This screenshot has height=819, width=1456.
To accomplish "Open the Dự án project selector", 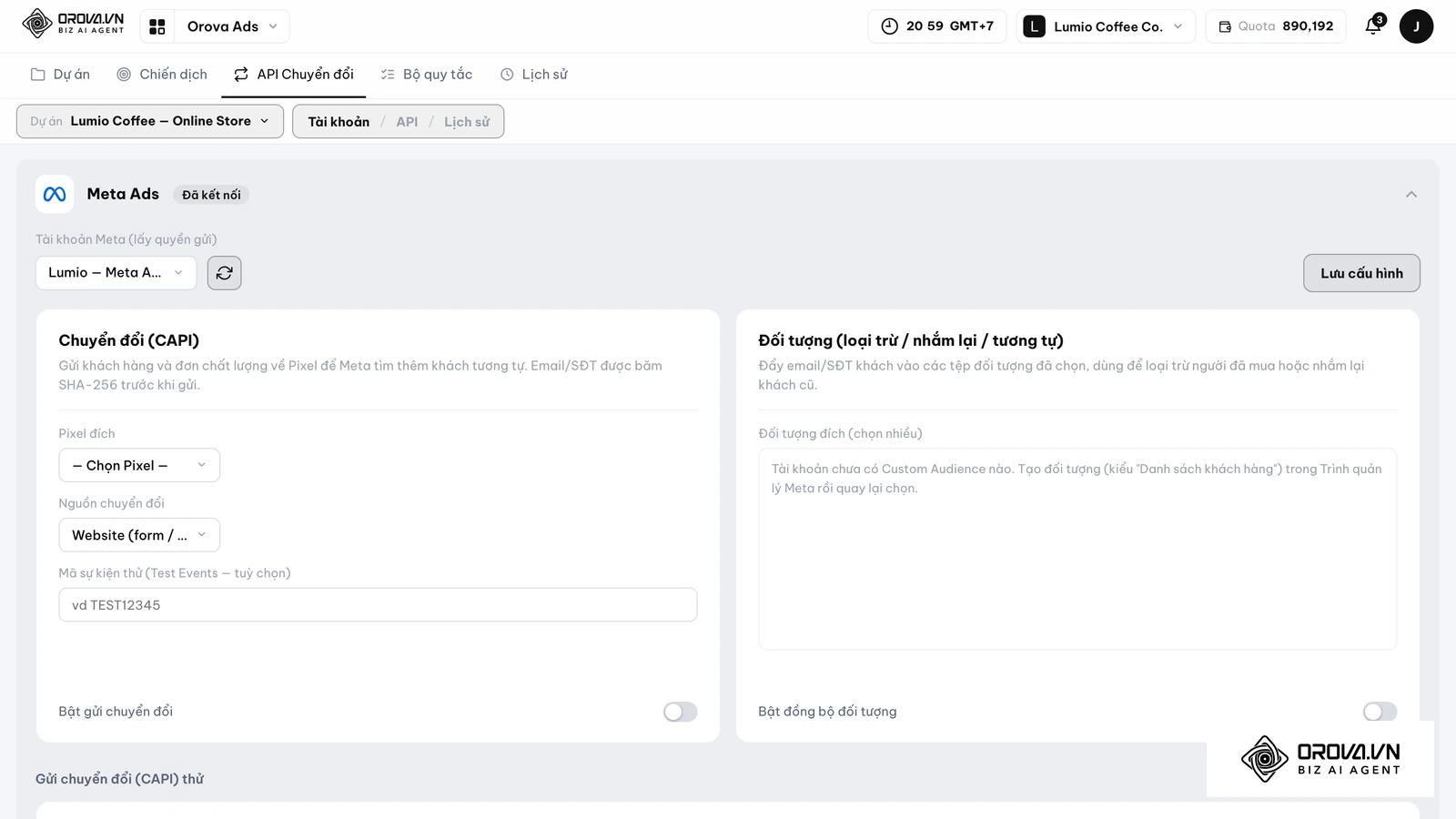I will point(150,121).
